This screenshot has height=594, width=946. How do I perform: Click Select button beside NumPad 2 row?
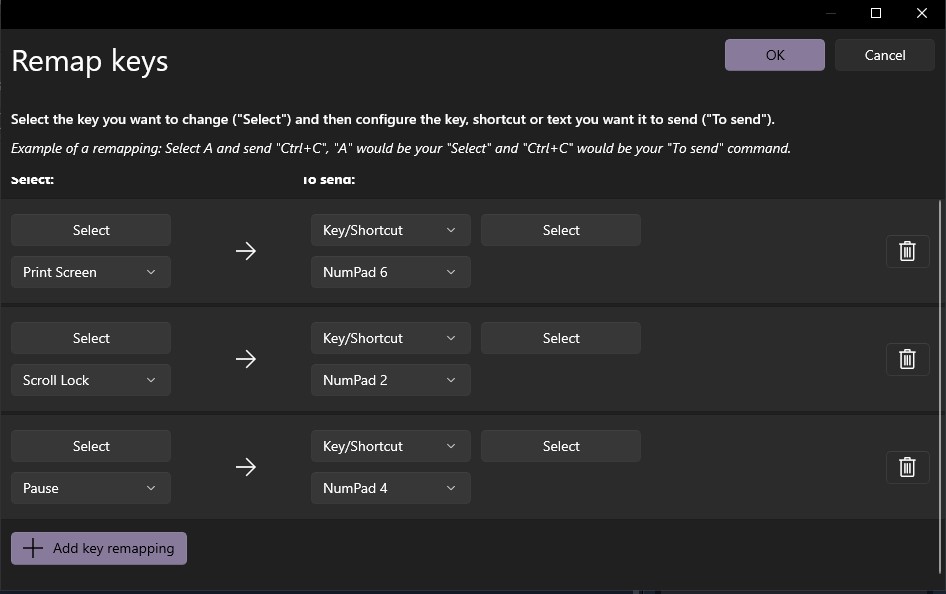tap(561, 338)
